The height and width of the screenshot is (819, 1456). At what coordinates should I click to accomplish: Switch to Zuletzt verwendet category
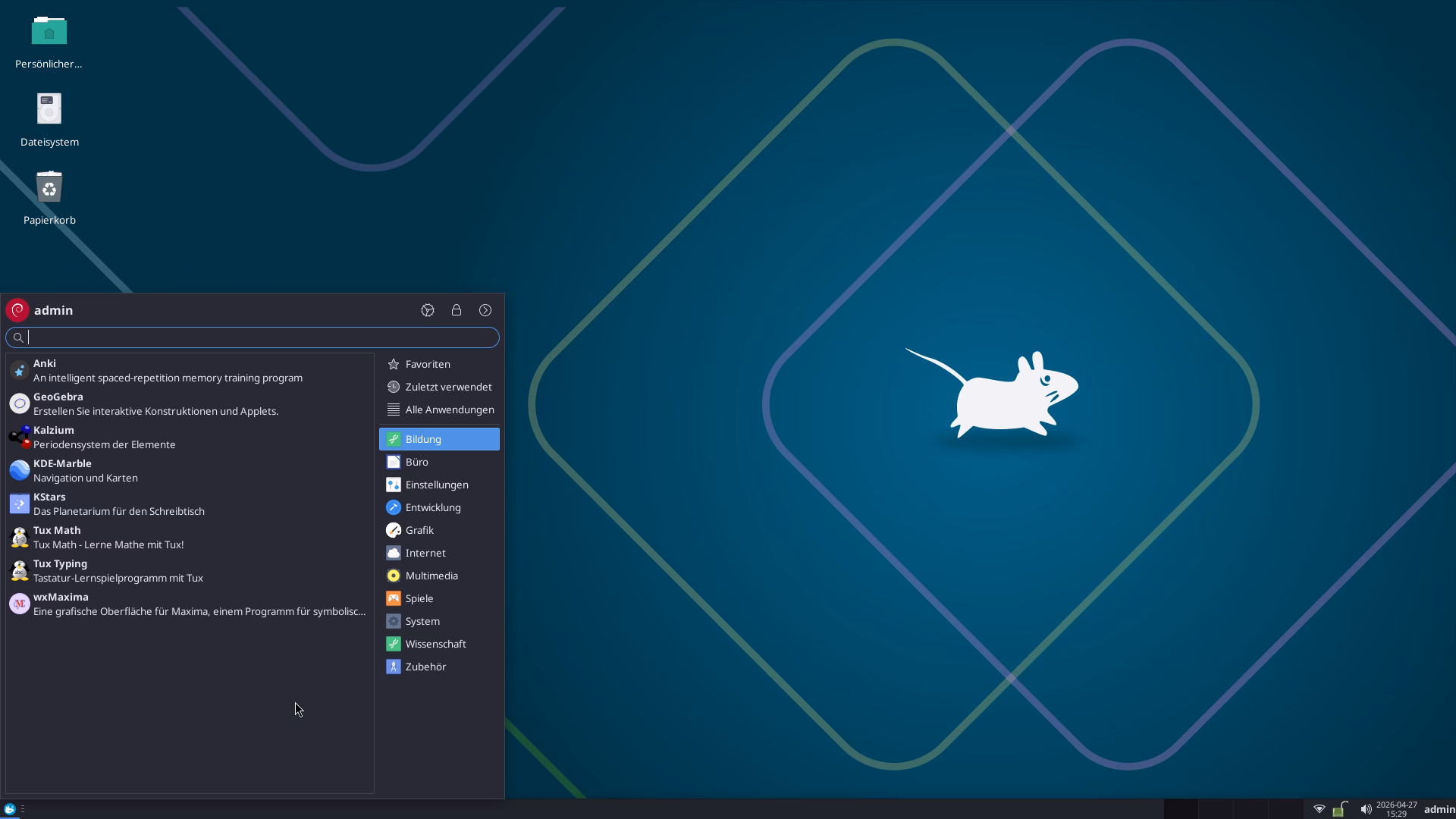point(439,387)
